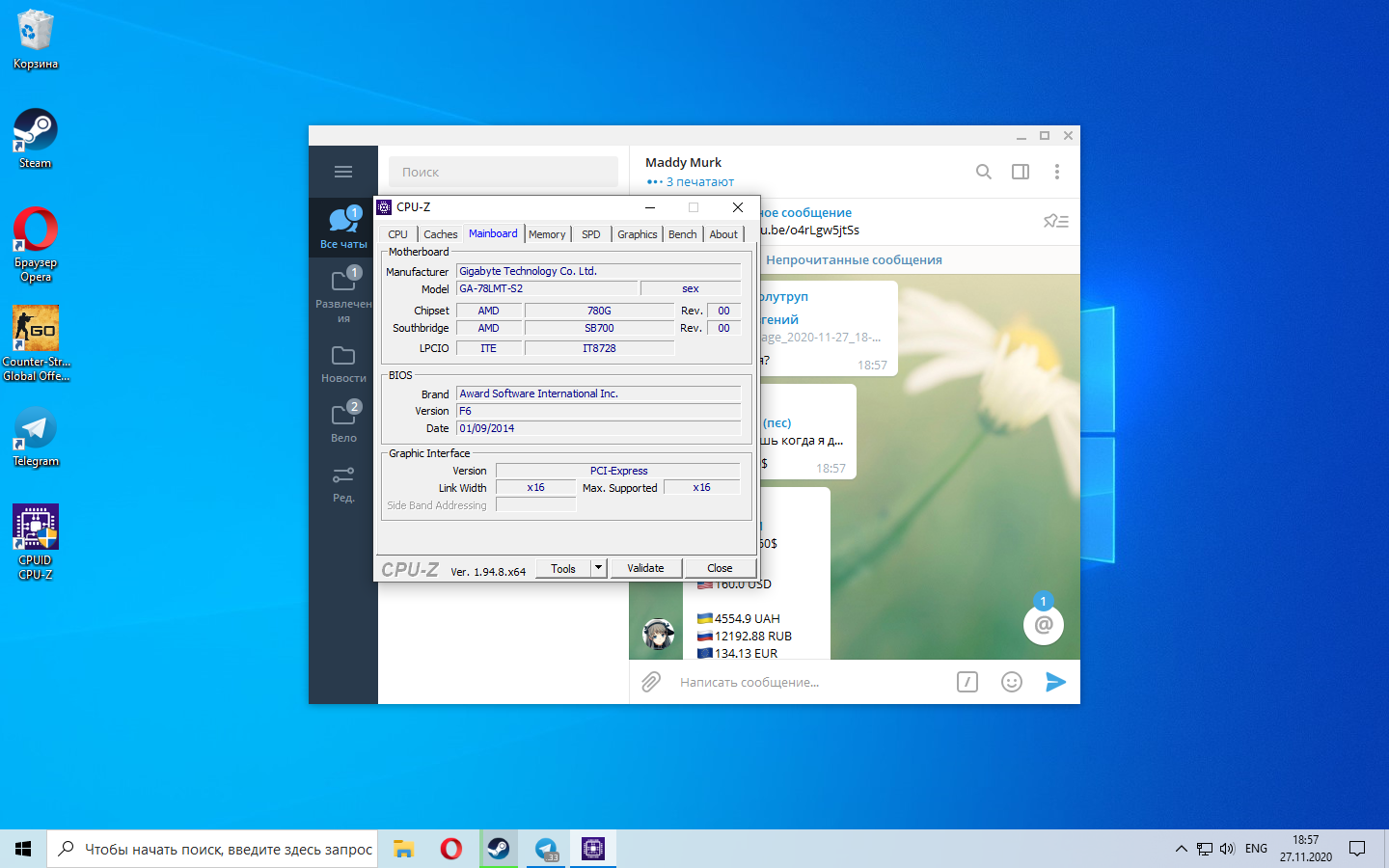Click the attach file paperclip icon
1389x868 pixels.
coord(651,682)
